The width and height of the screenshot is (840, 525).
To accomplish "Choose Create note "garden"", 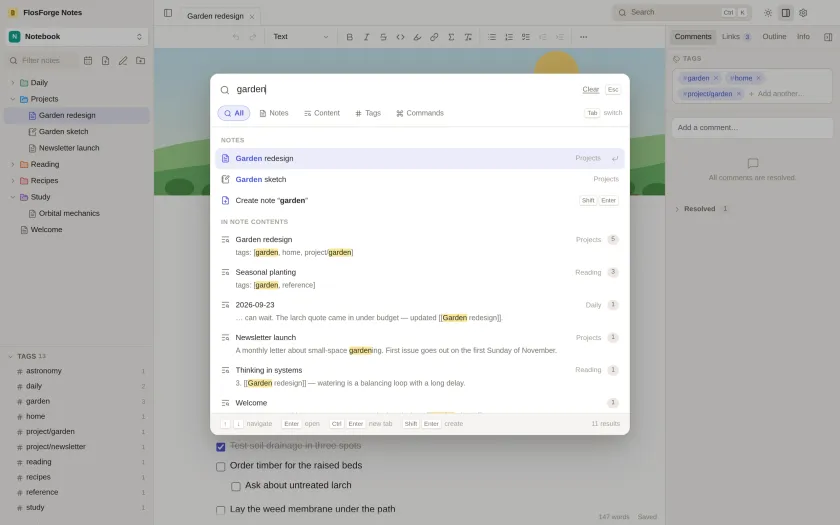I will click(x=419, y=200).
